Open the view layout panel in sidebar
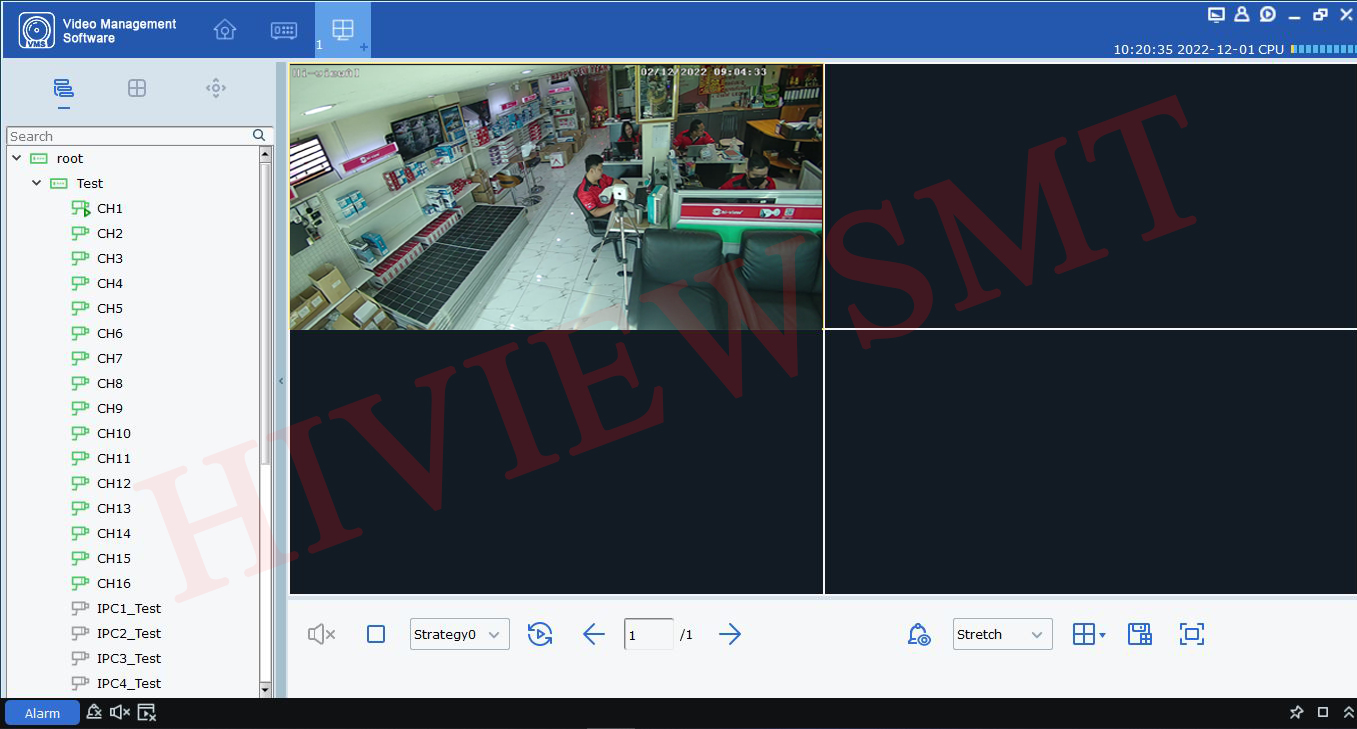Screen dimensions: 1357x729 [x=137, y=88]
